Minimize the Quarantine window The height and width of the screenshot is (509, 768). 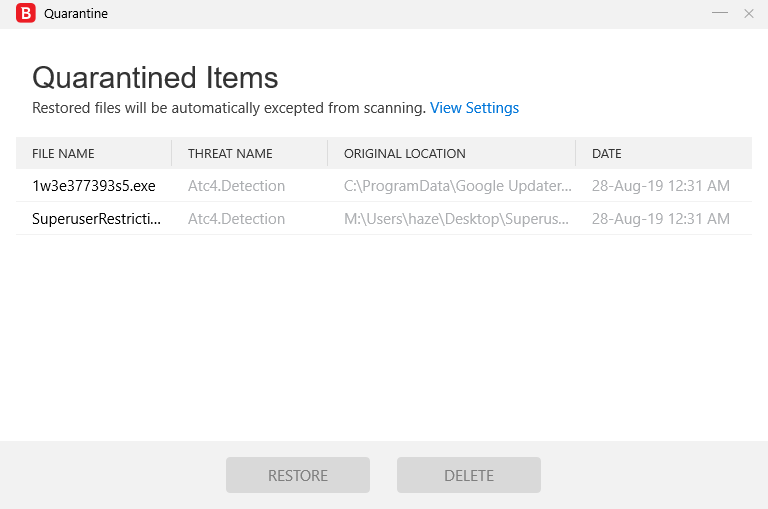[x=719, y=13]
